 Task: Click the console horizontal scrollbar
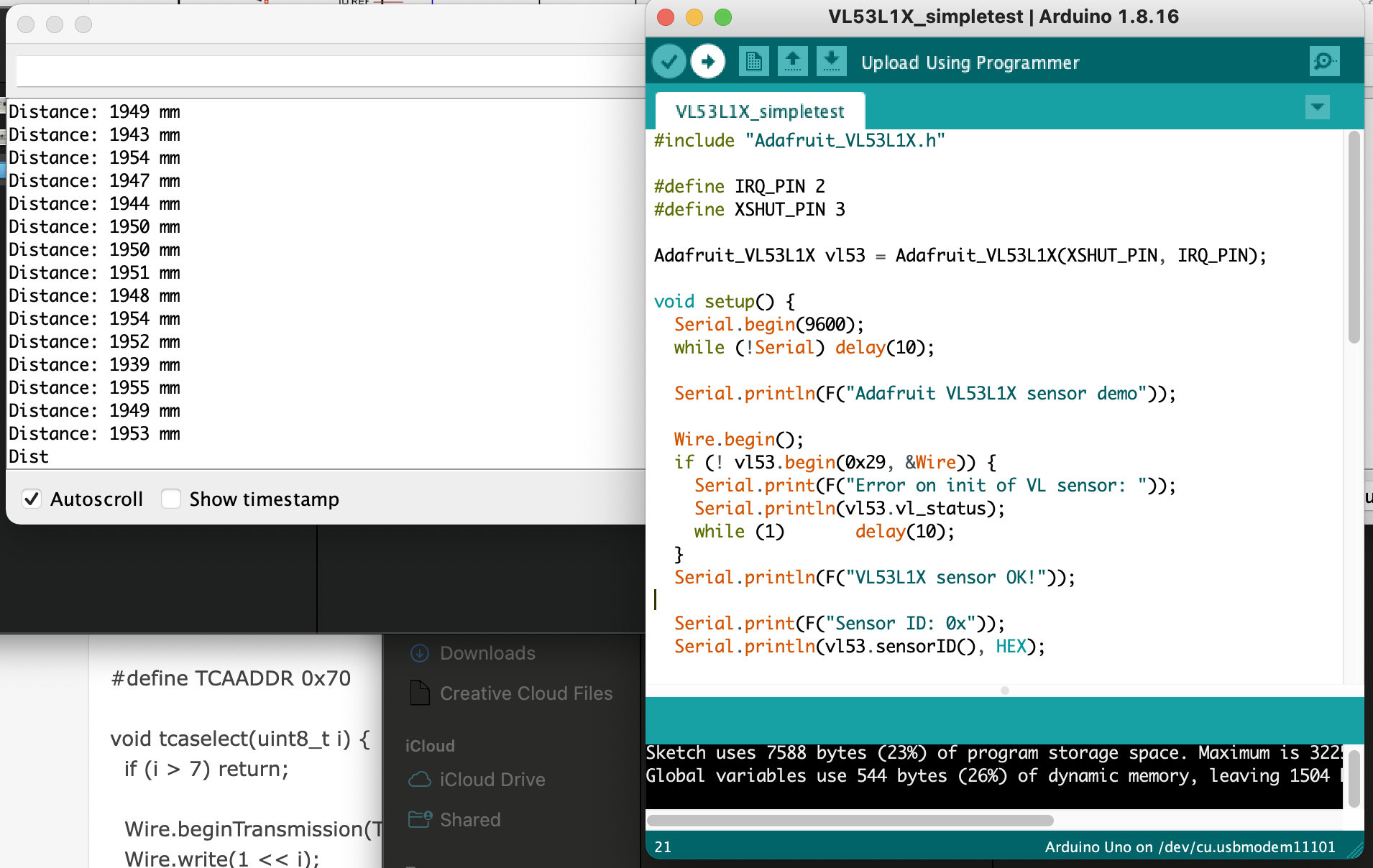click(850, 821)
